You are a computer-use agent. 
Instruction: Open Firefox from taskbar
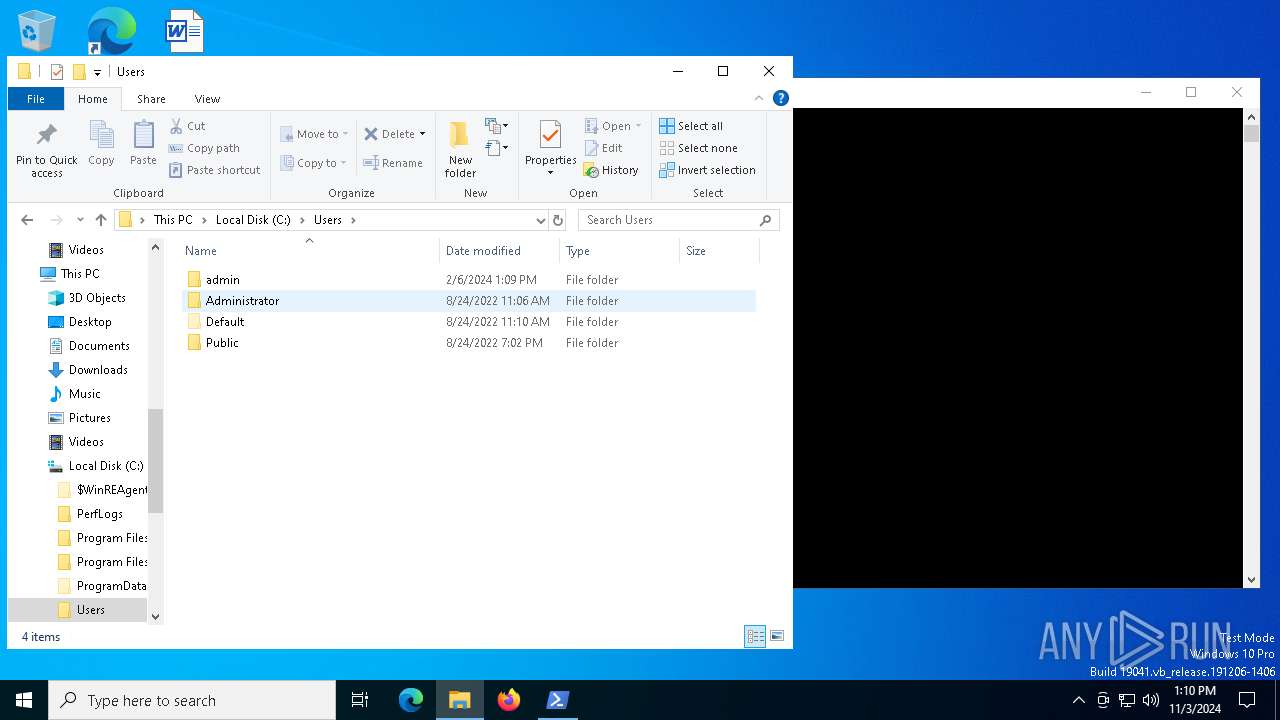pos(509,700)
